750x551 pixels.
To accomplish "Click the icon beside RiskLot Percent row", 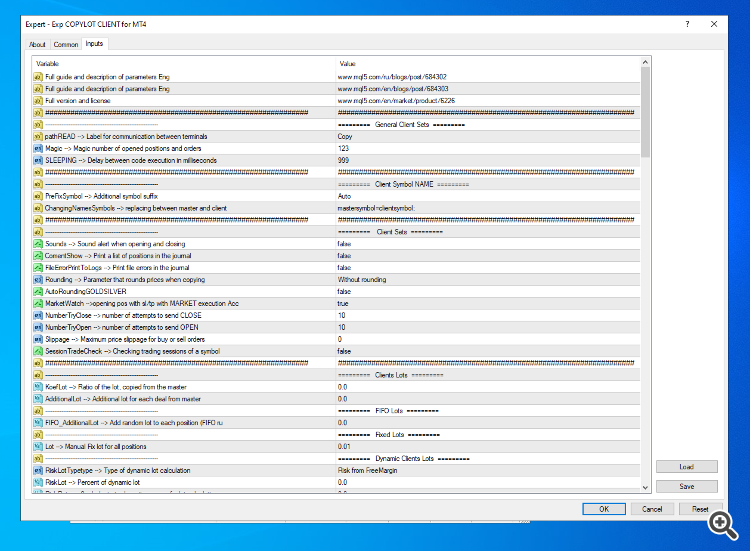I will coord(38,483).
